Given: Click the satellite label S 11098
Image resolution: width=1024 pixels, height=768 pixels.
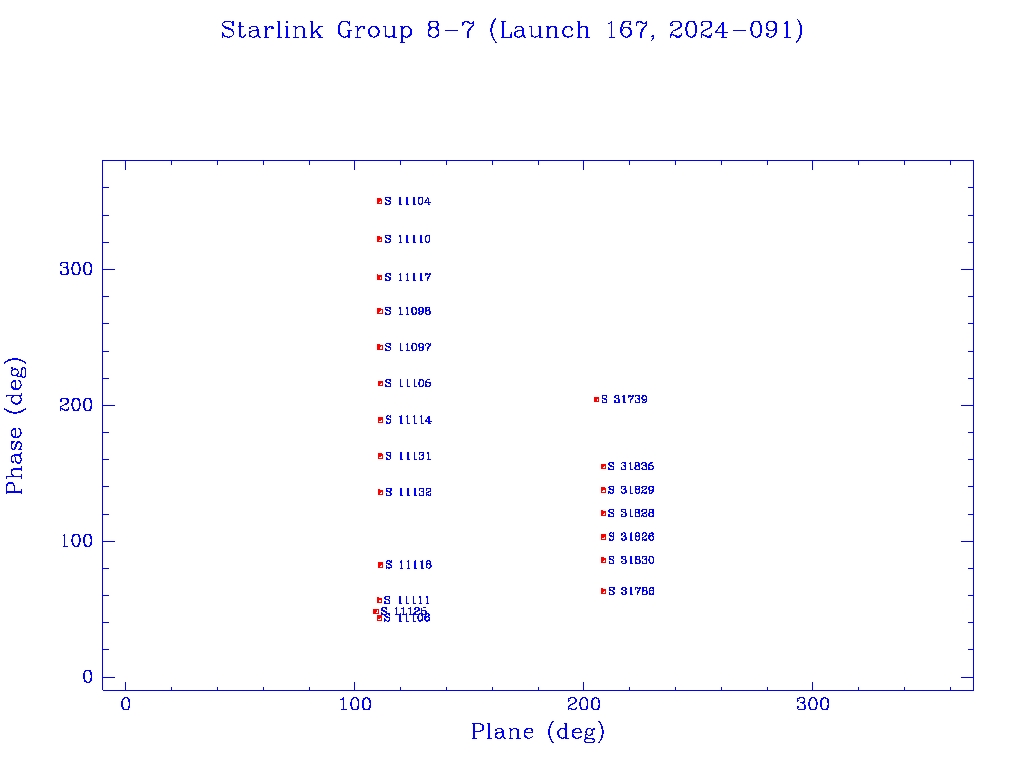Looking at the screenshot, I should tap(408, 312).
